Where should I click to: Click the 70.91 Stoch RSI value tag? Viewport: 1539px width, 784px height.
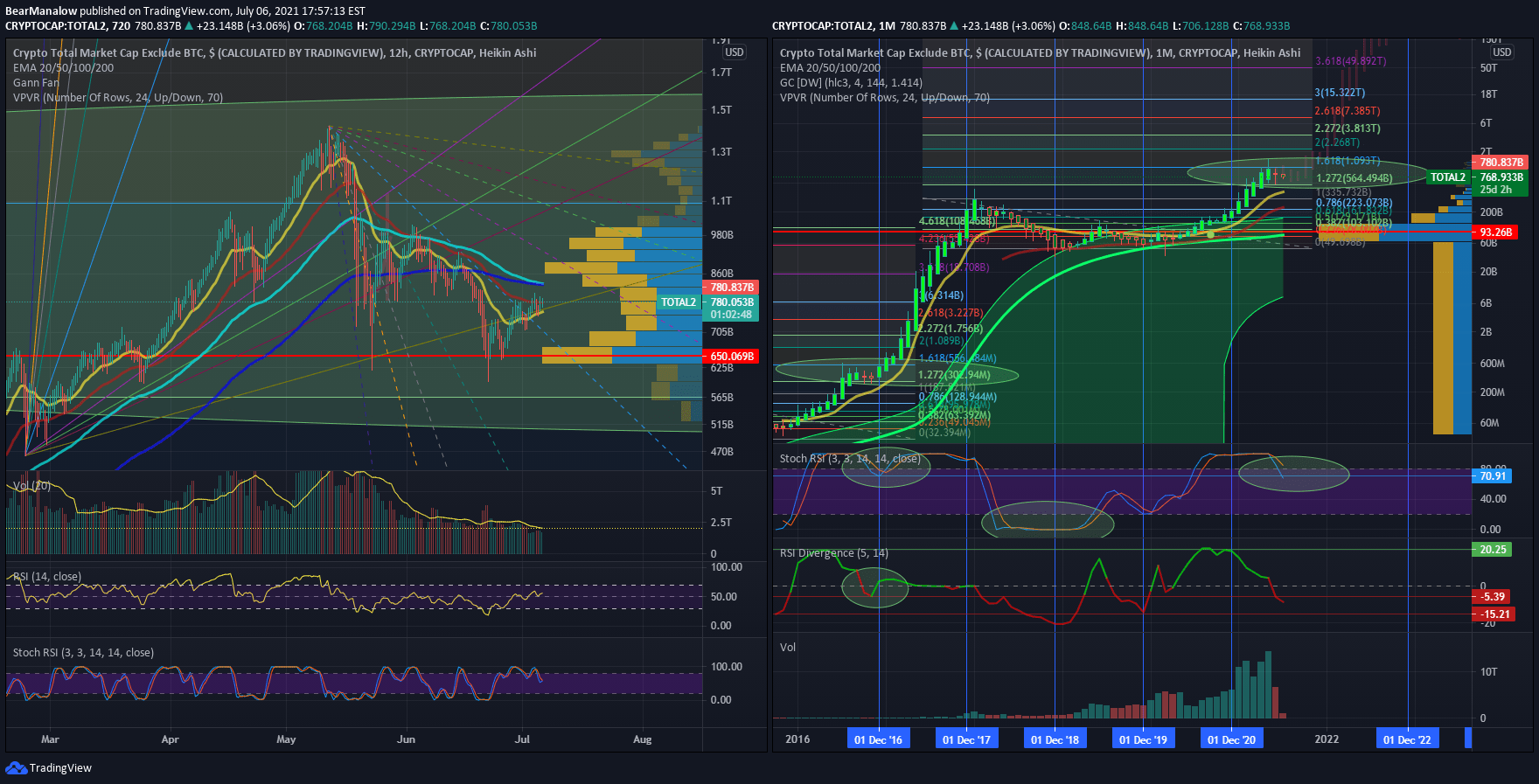coord(1493,476)
